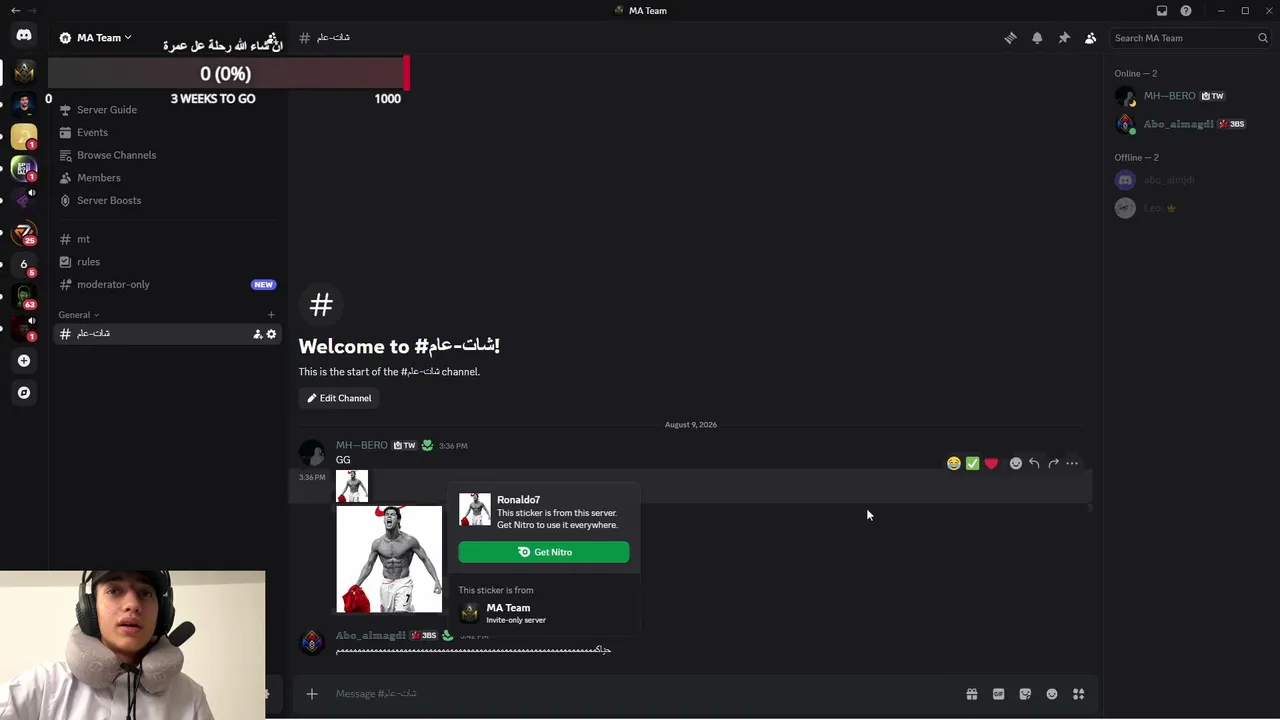Open Server Boosts in the sidebar
This screenshot has height=720, width=1280.
[x=109, y=201]
